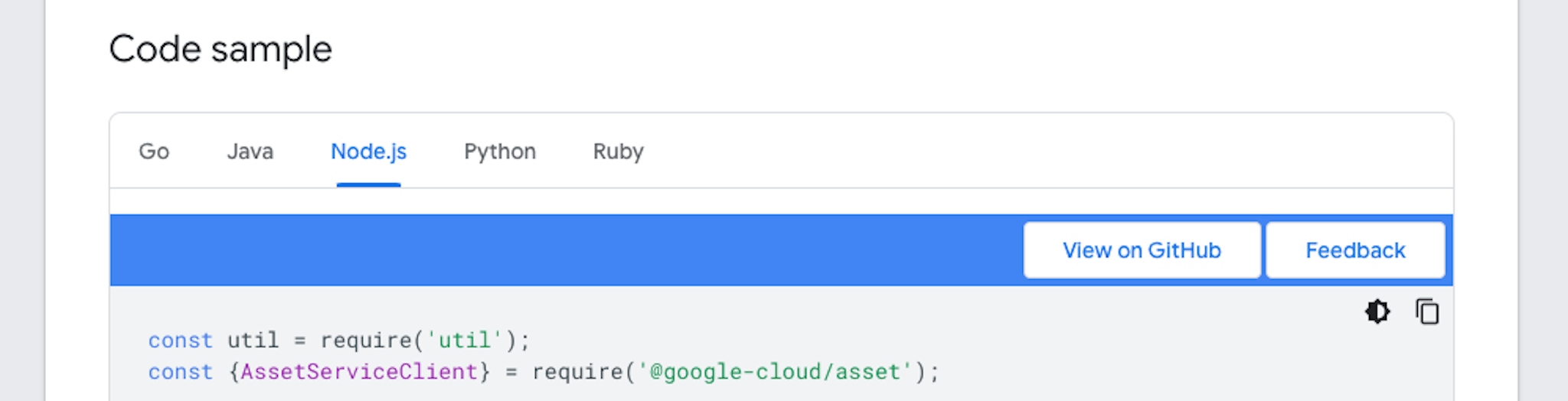Screen dimensions: 1568x401
Task: Switch to the Go tab
Action: tap(154, 152)
